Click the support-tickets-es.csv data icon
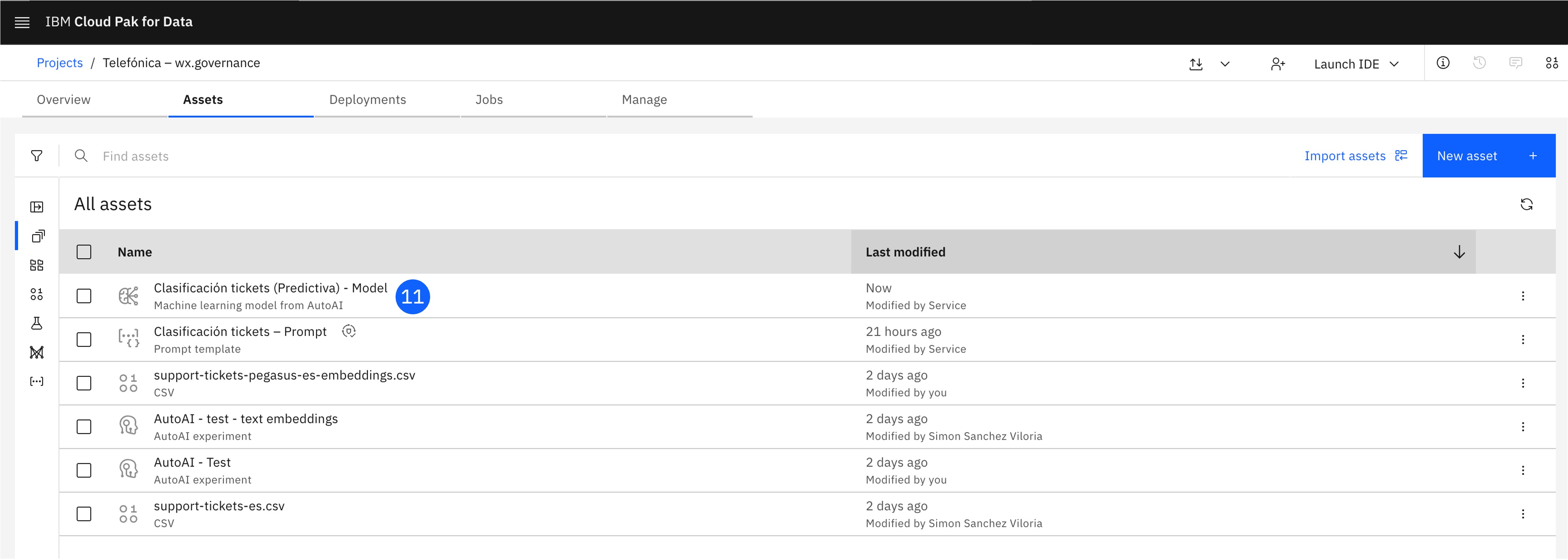Screen dimensions: 1568x560 (128, 514)
